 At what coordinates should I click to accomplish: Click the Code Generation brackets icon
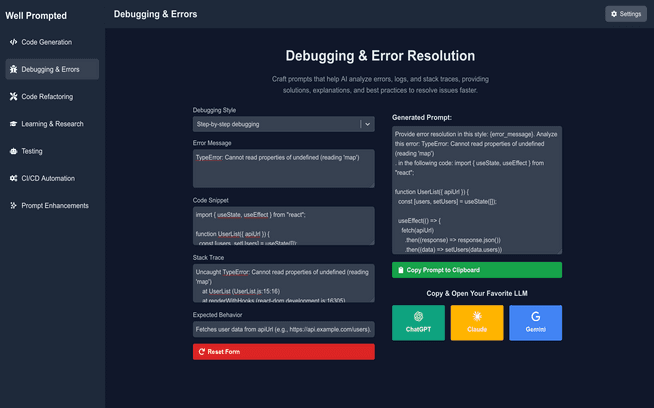pos(13,42)
